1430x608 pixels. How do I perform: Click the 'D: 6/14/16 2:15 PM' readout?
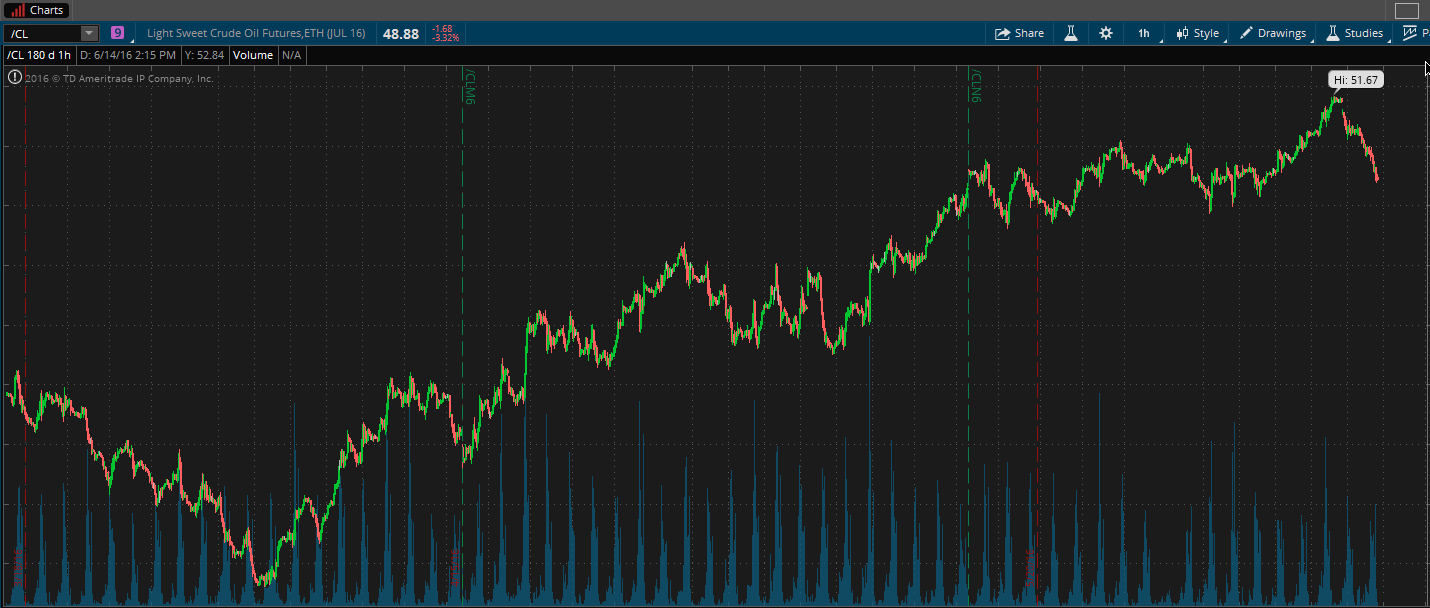coord(128,55)
